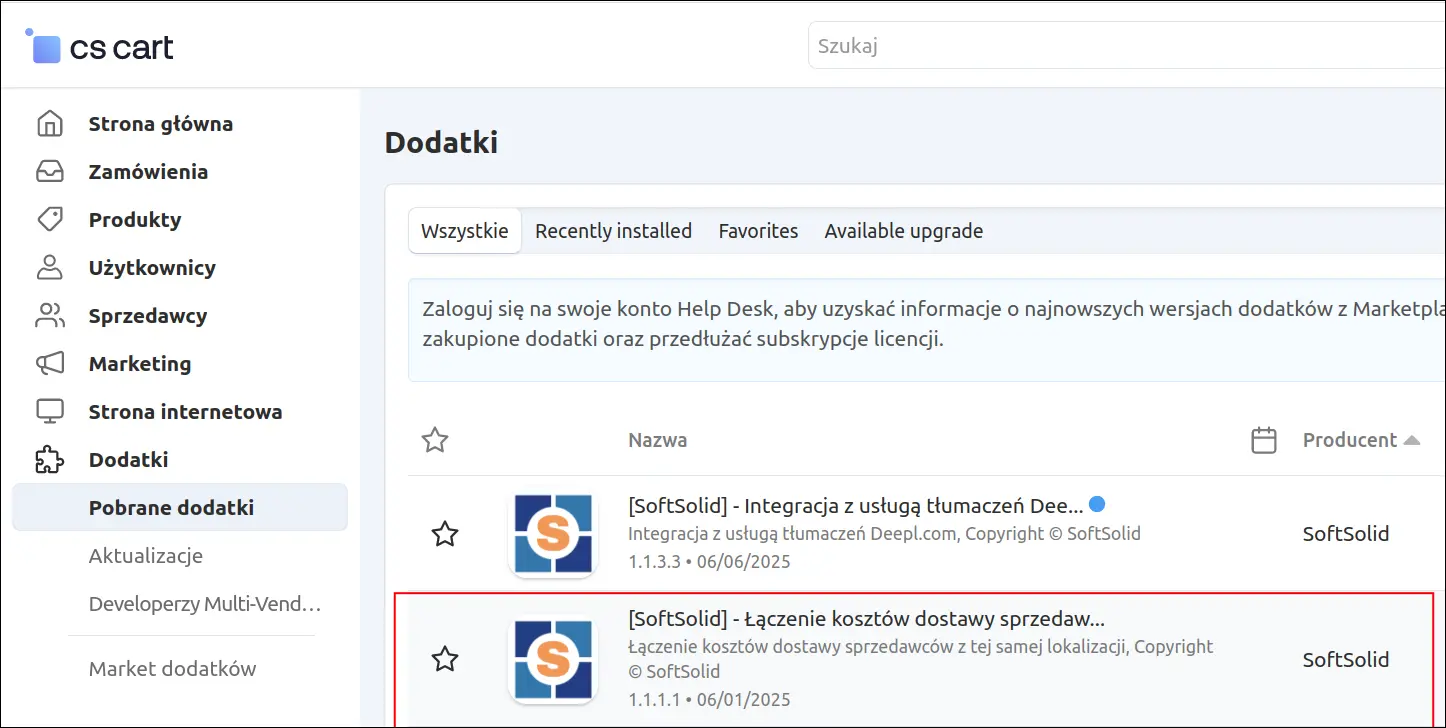Click SoftSolid producer of Łączenie kosztów add-on

[1346, 660]
